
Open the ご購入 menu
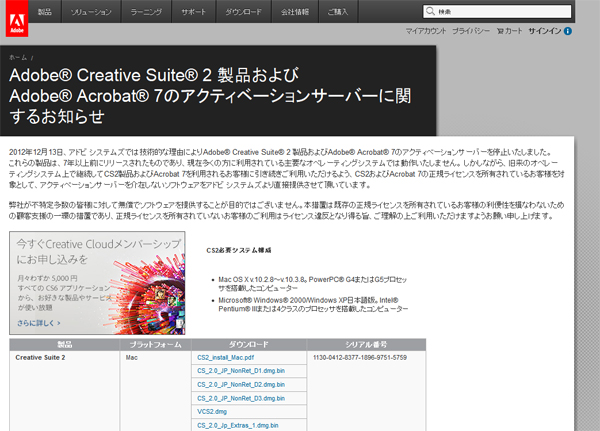tap(338, 11)
